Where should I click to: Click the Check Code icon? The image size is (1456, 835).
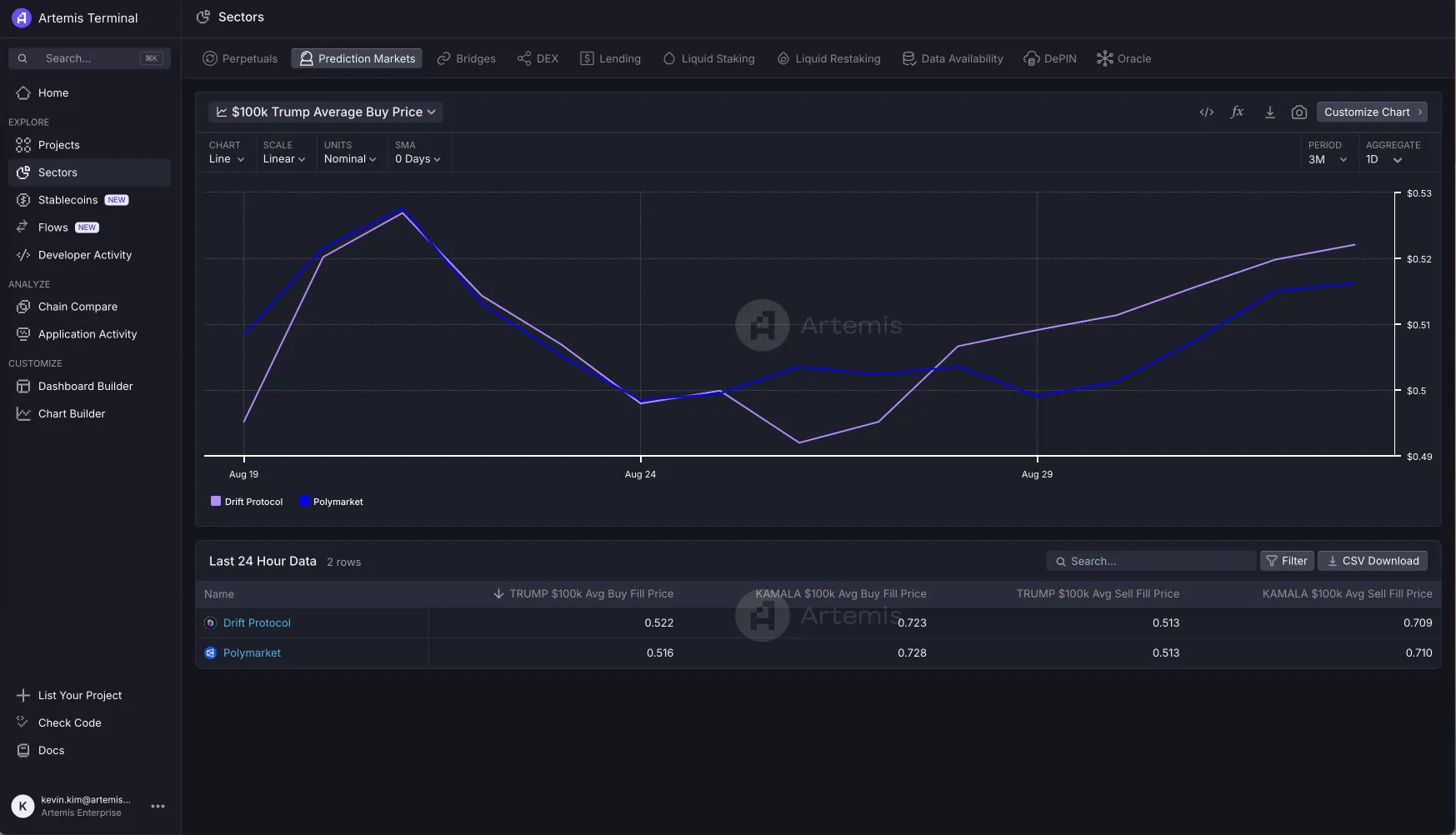(x=23, y=722)
